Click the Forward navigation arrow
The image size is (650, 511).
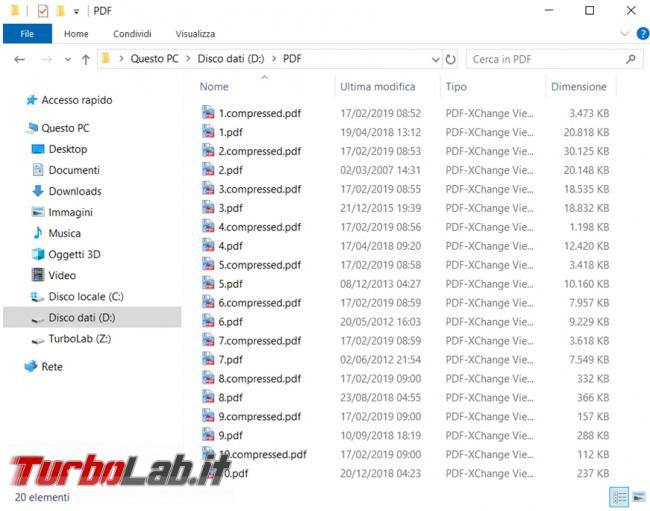click(47, 60)
